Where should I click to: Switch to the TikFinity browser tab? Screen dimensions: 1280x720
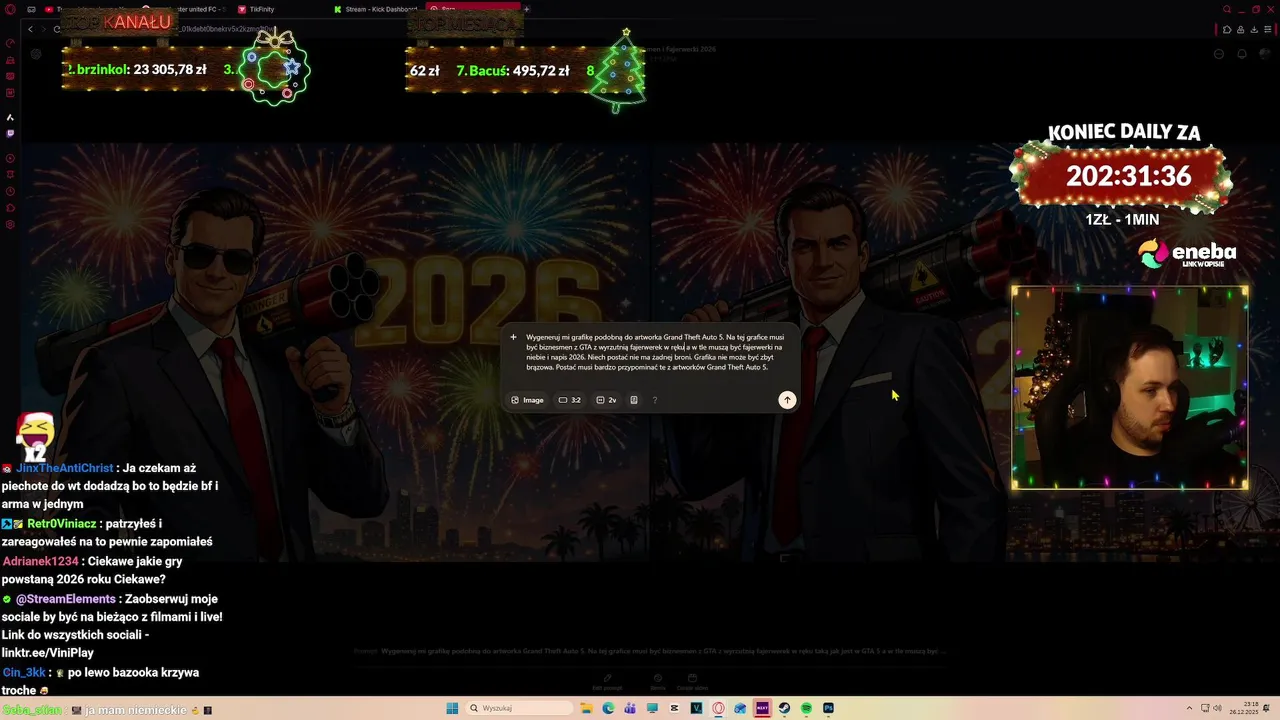[256, 9]
